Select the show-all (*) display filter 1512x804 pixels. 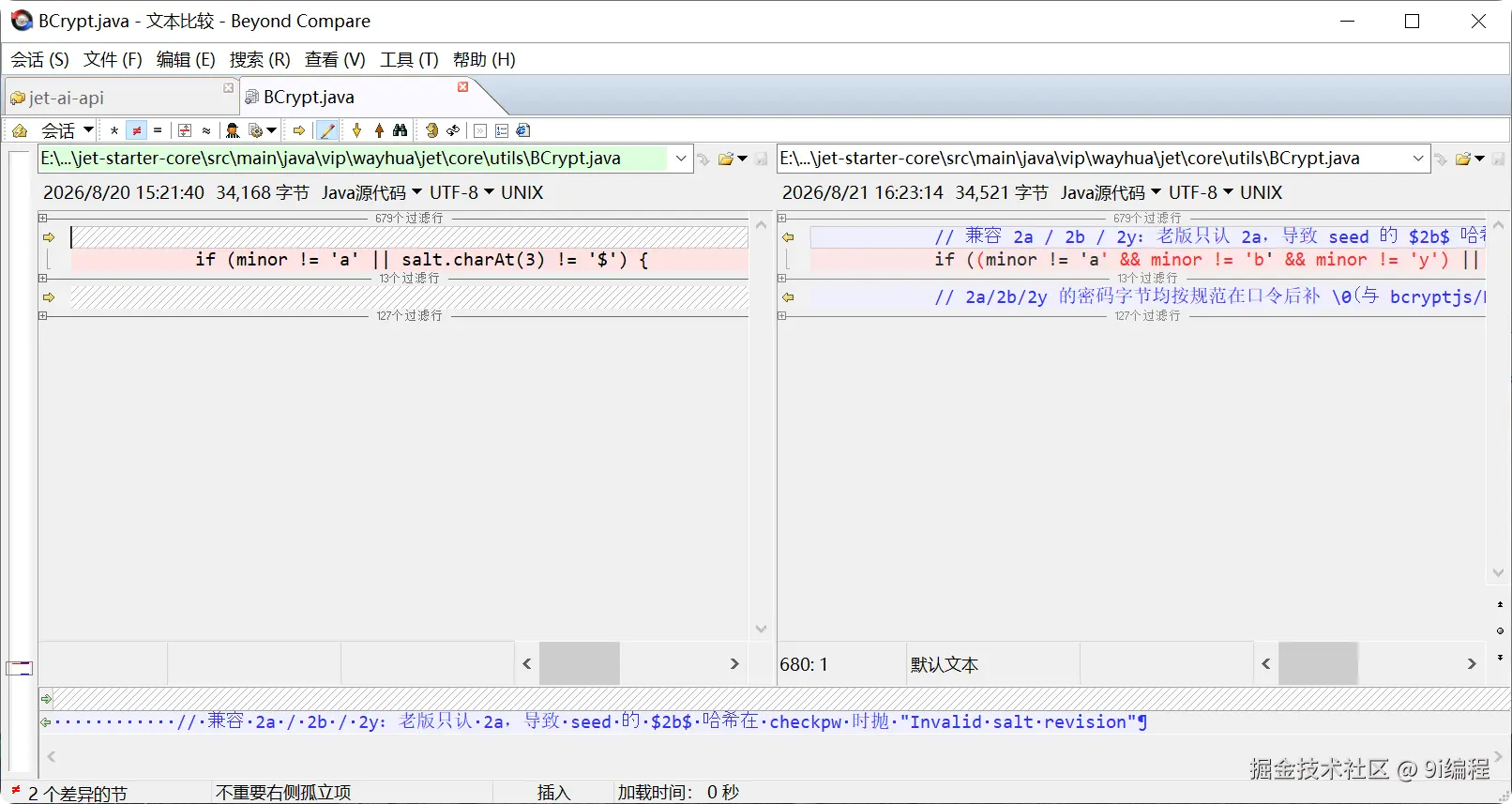pos(114,130)
